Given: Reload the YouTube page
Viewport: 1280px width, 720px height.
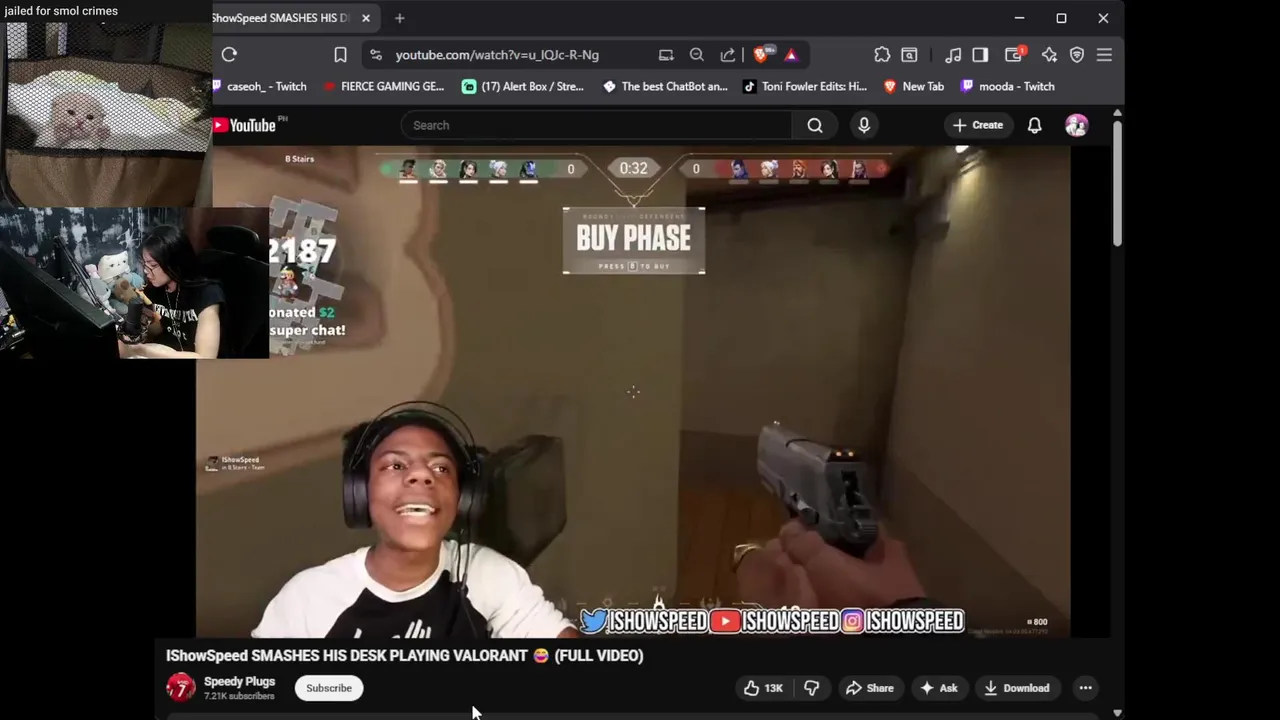Looking at the screenshot, I should click(229, 55).
